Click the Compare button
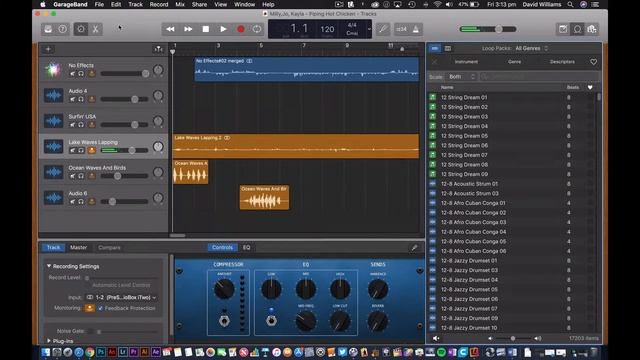 [109, 247]
